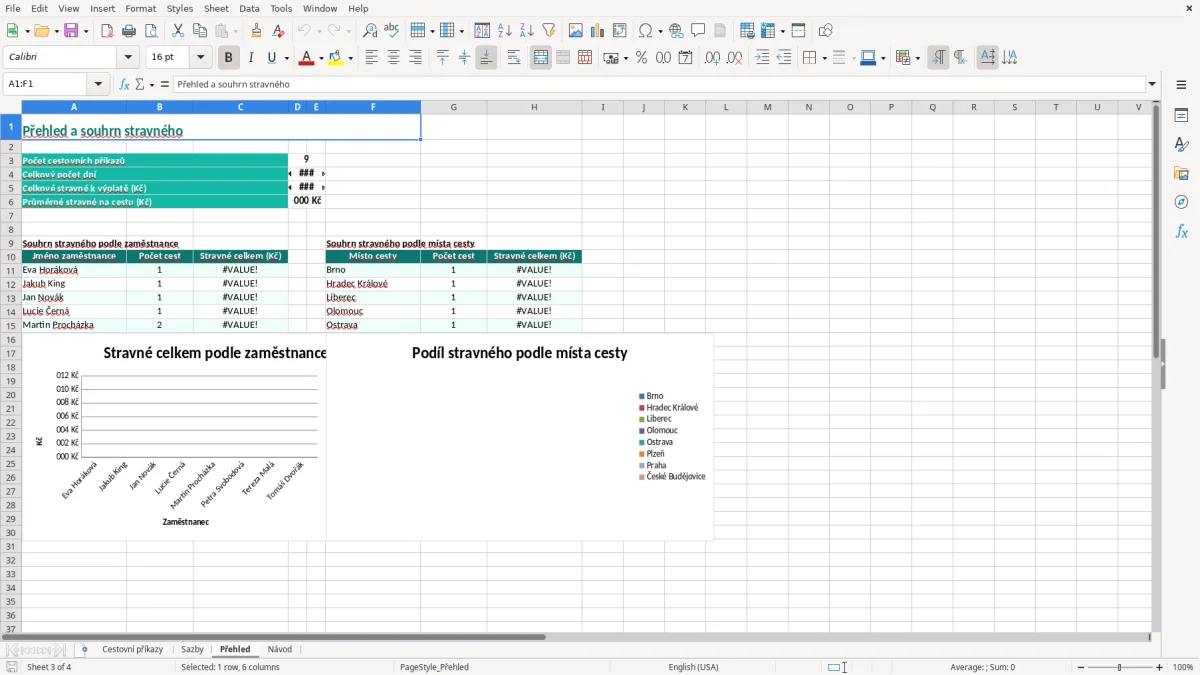The height and width of the screenshot is (675, 1200).
Task: Click the status bar zoom slider
Action: click(x=1120, y=667)
